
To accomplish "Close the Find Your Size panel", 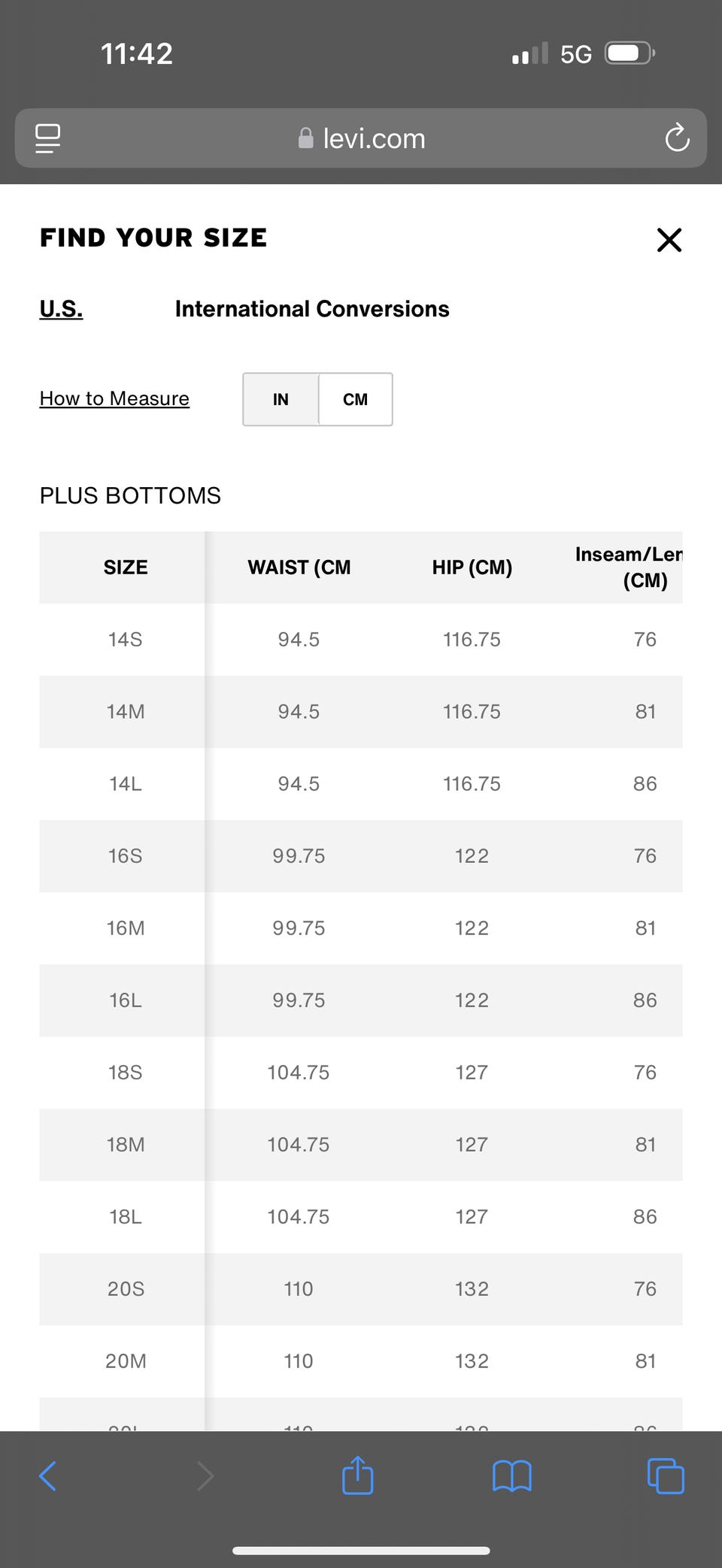I will coord(669,241).
